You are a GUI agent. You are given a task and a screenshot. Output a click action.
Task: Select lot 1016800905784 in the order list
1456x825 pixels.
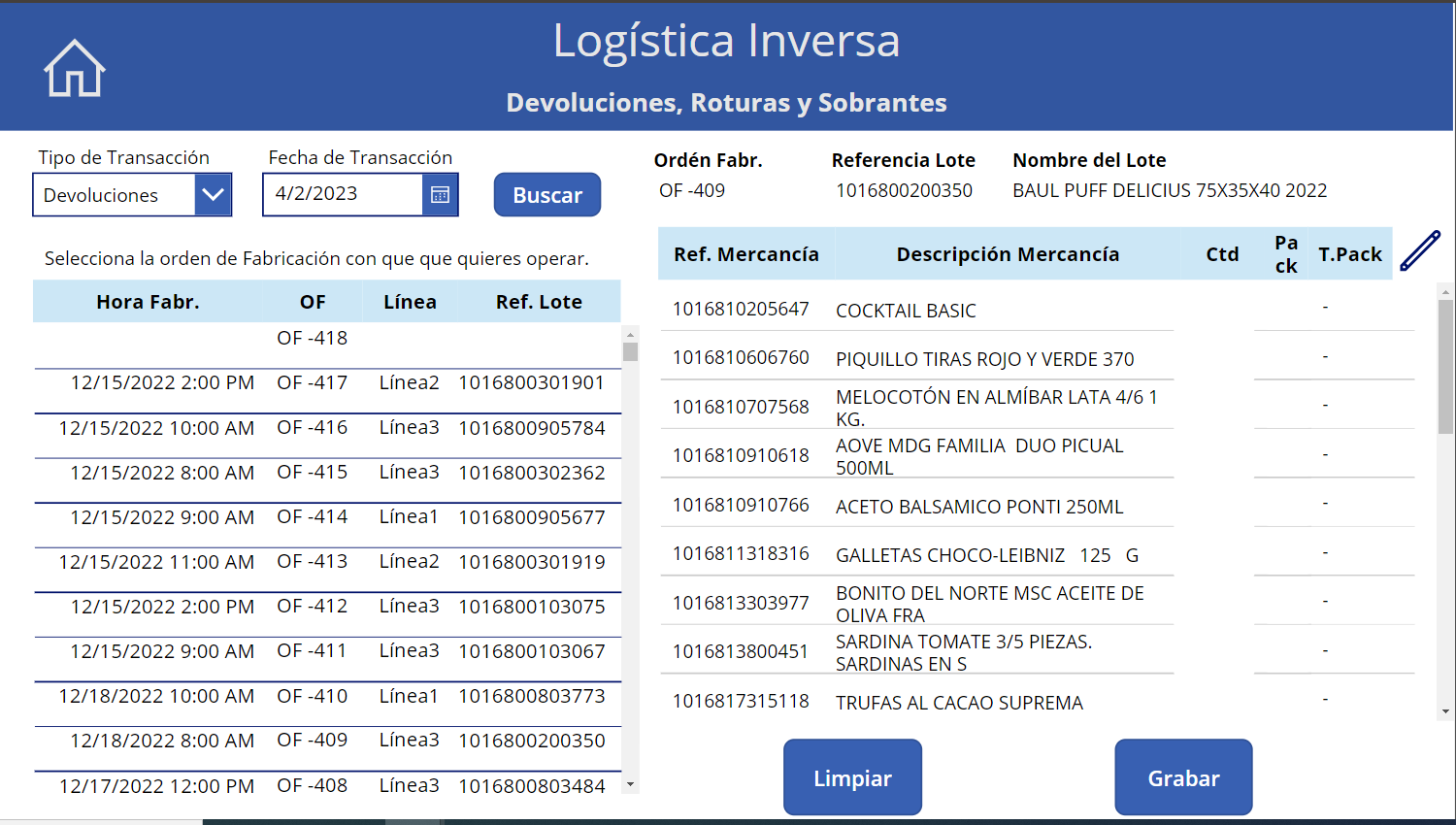coord(531,428)
